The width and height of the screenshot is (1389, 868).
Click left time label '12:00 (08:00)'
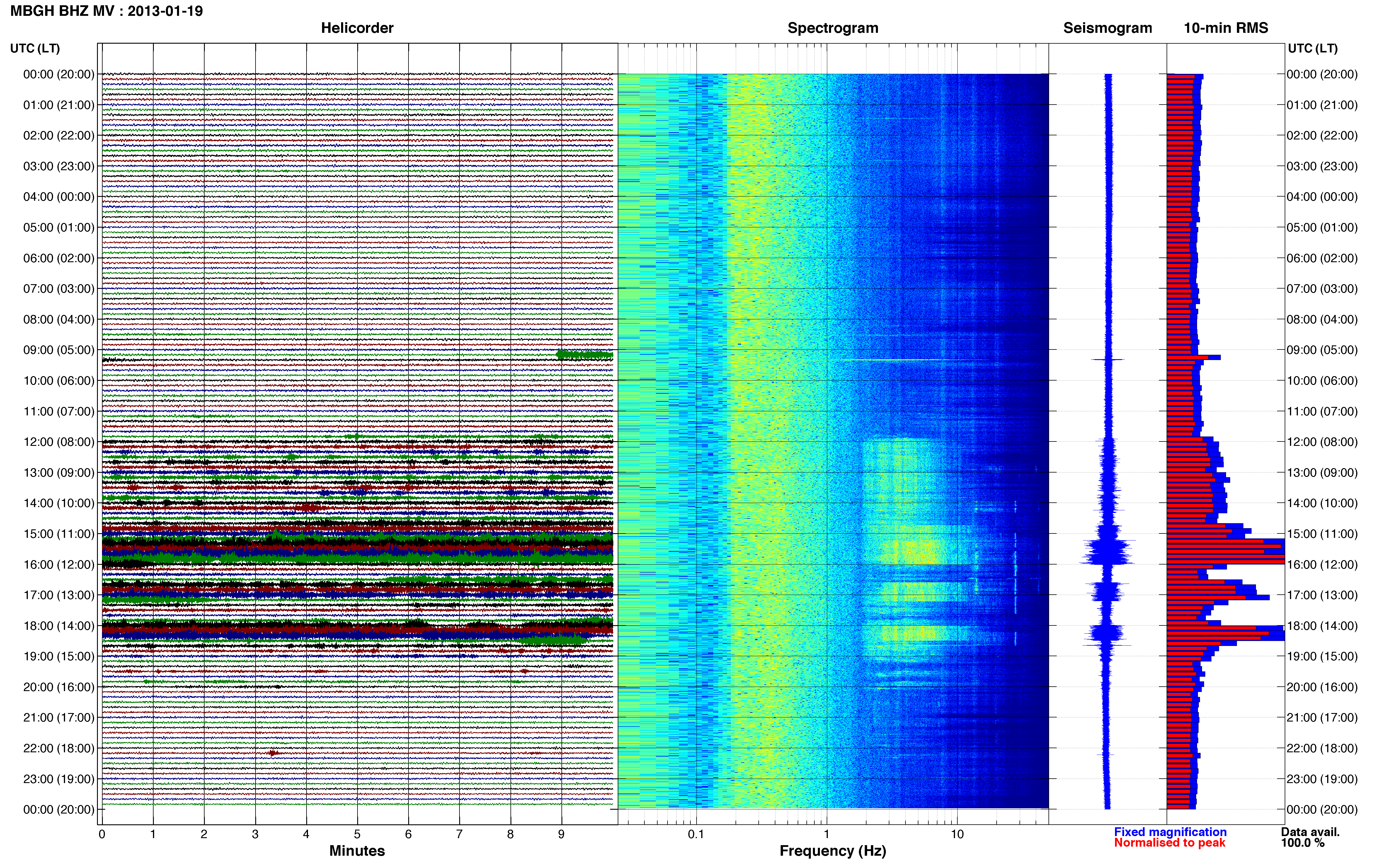(x=59, y=441)
